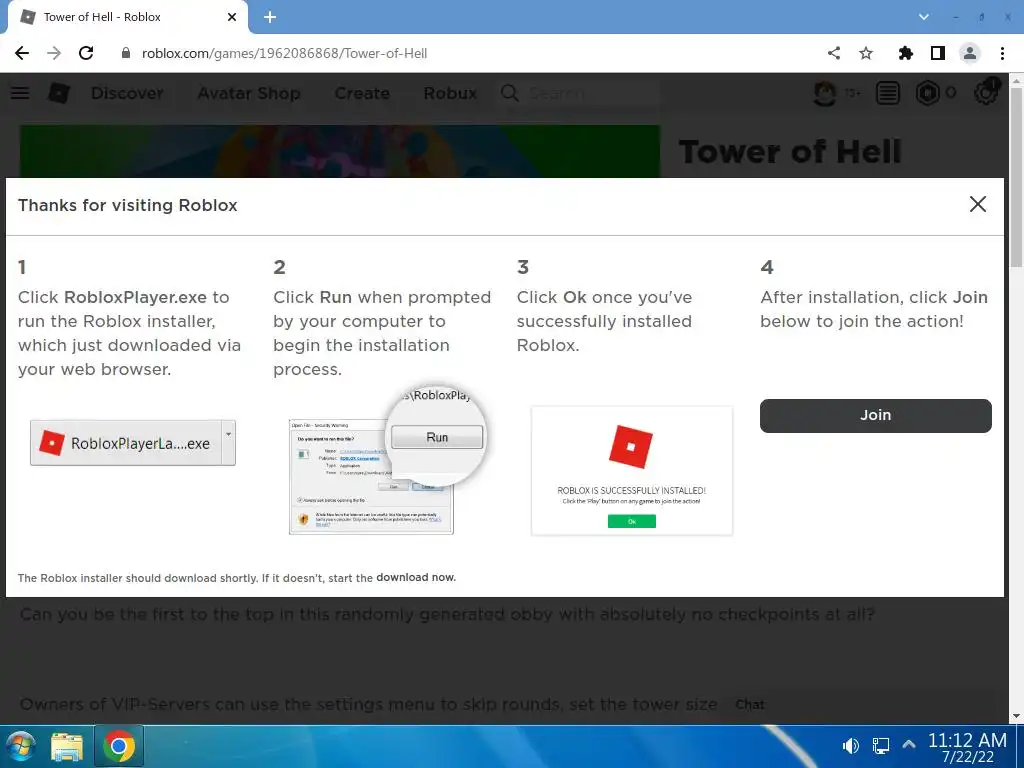The height and width of the screenshot is (768, 1024).
Task: Open the Discover menu item
Action: (127, 93)
